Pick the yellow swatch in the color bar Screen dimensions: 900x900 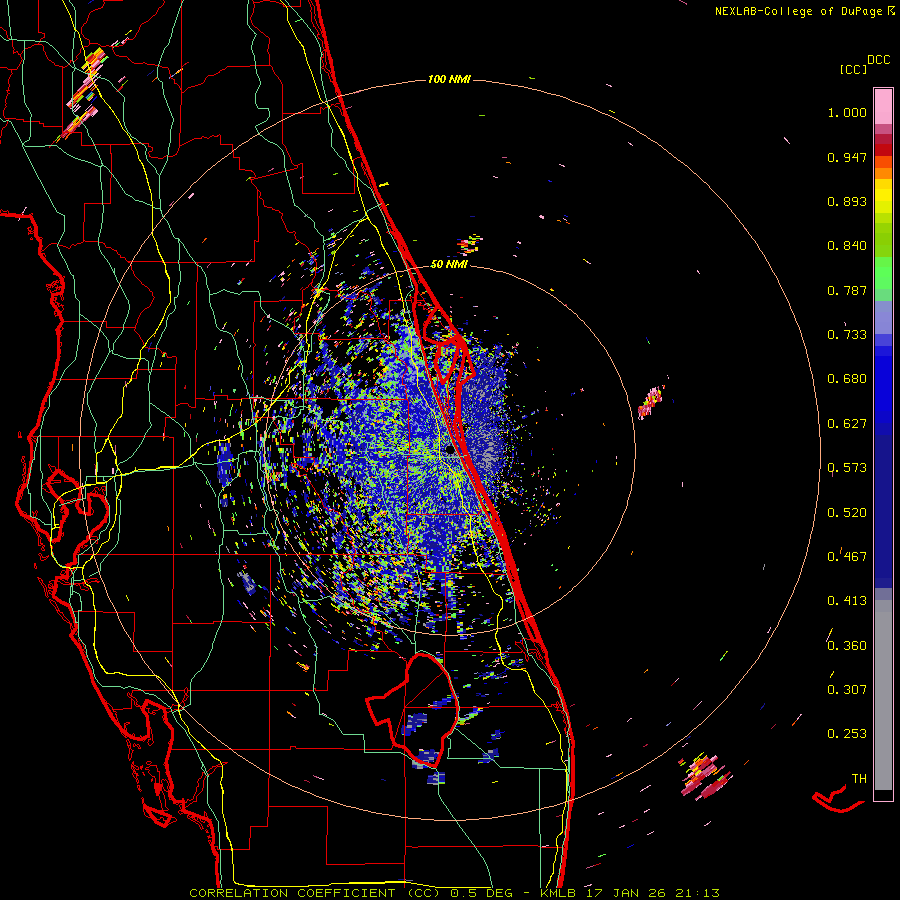point(883,197)
